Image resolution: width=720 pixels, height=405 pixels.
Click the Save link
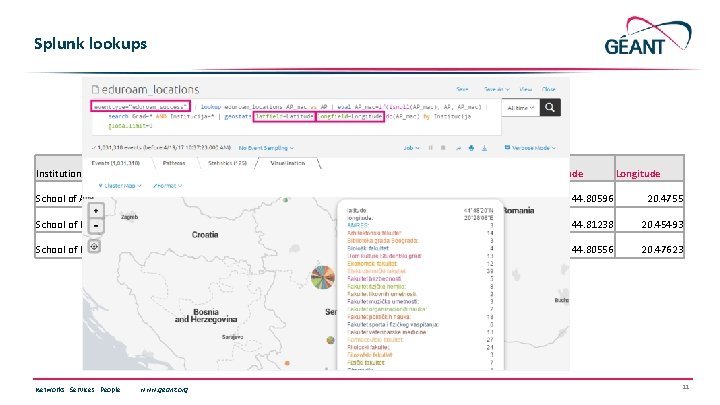(462, 89)
